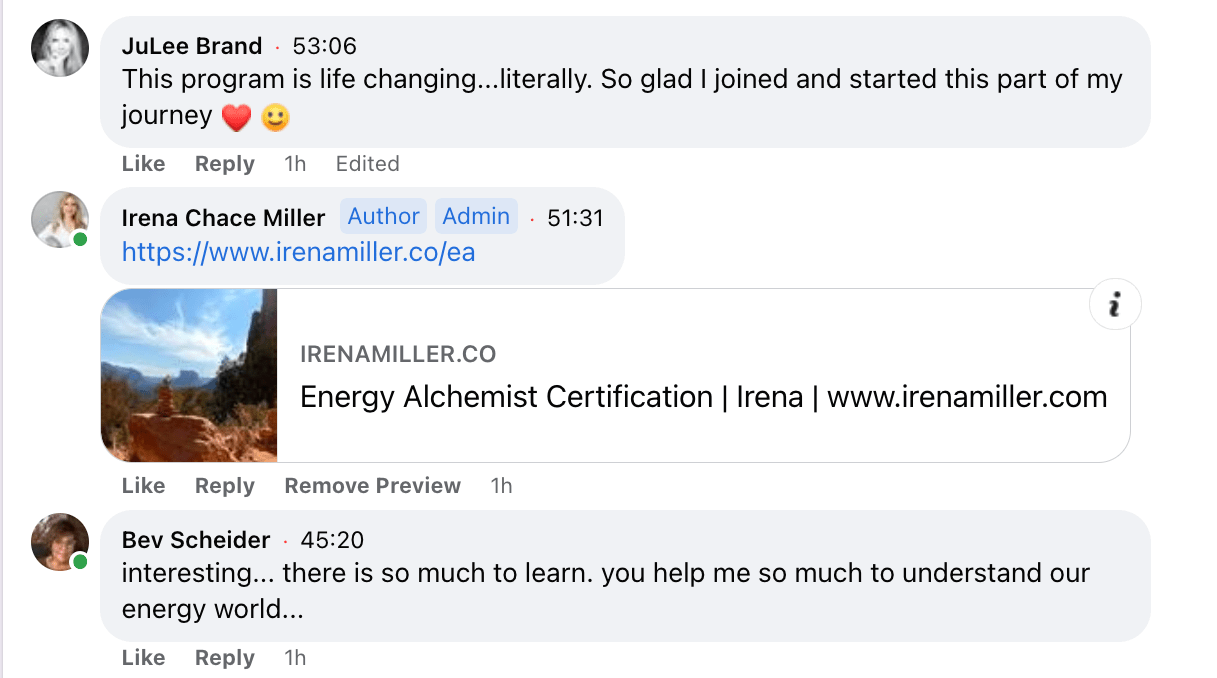Open the irenamiller.co/ea hyperlink

click(x=298, y=252)
